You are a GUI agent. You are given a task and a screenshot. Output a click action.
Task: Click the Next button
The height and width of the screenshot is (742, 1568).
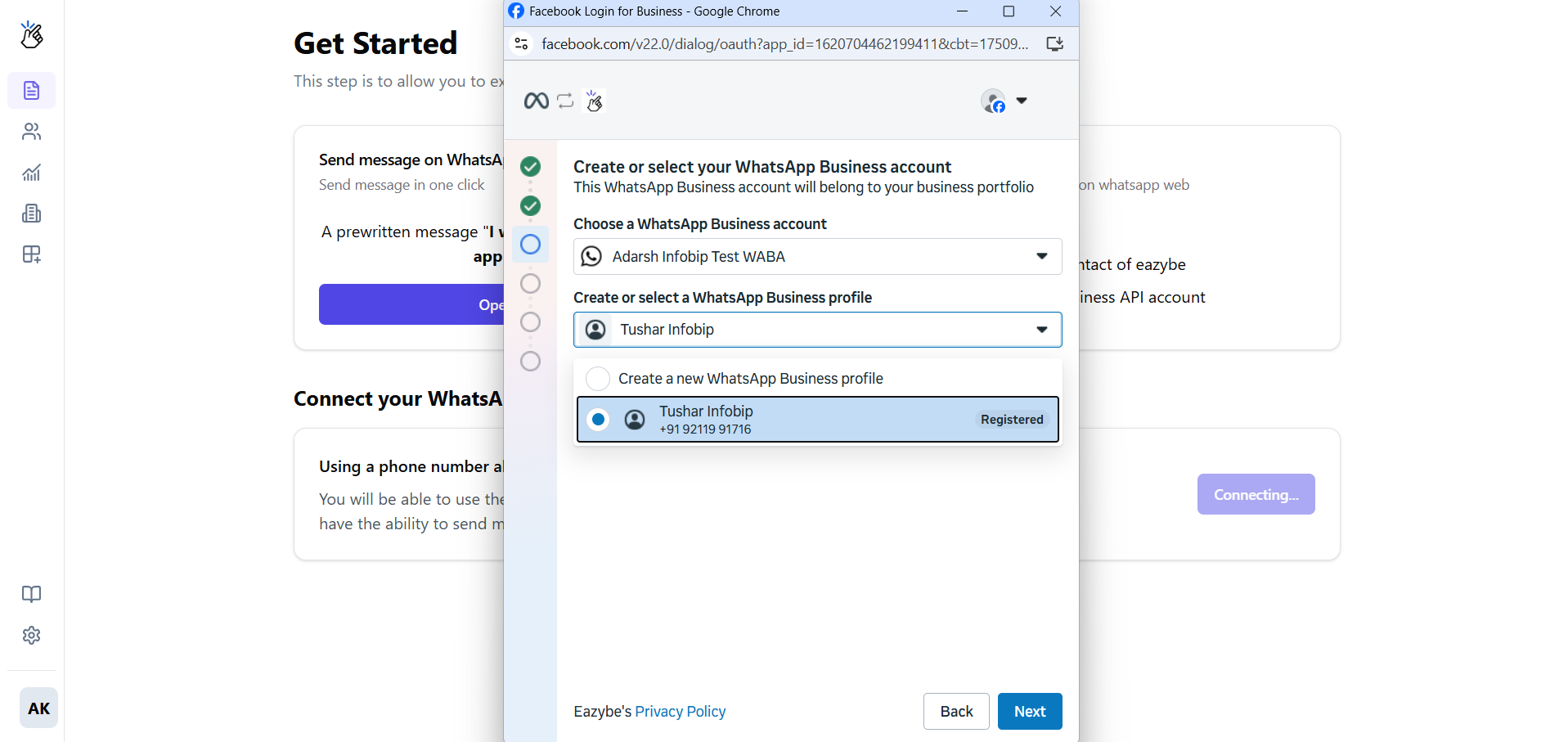(x=1030, y=712)
